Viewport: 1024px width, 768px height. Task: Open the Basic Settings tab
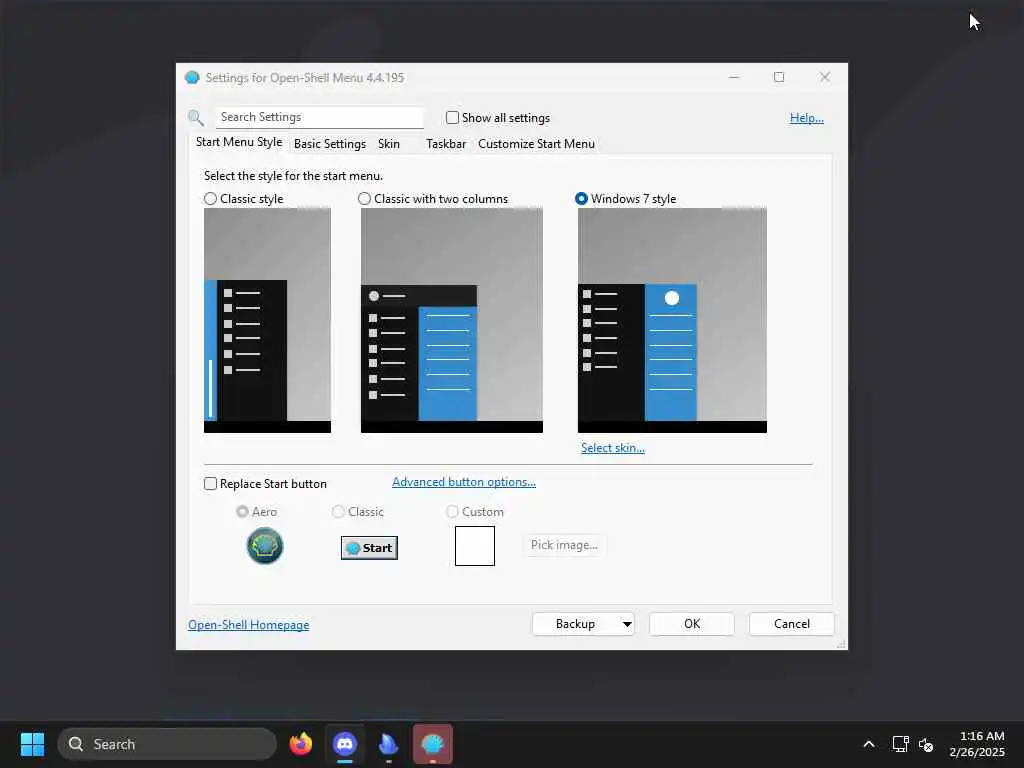click(330, 144)
